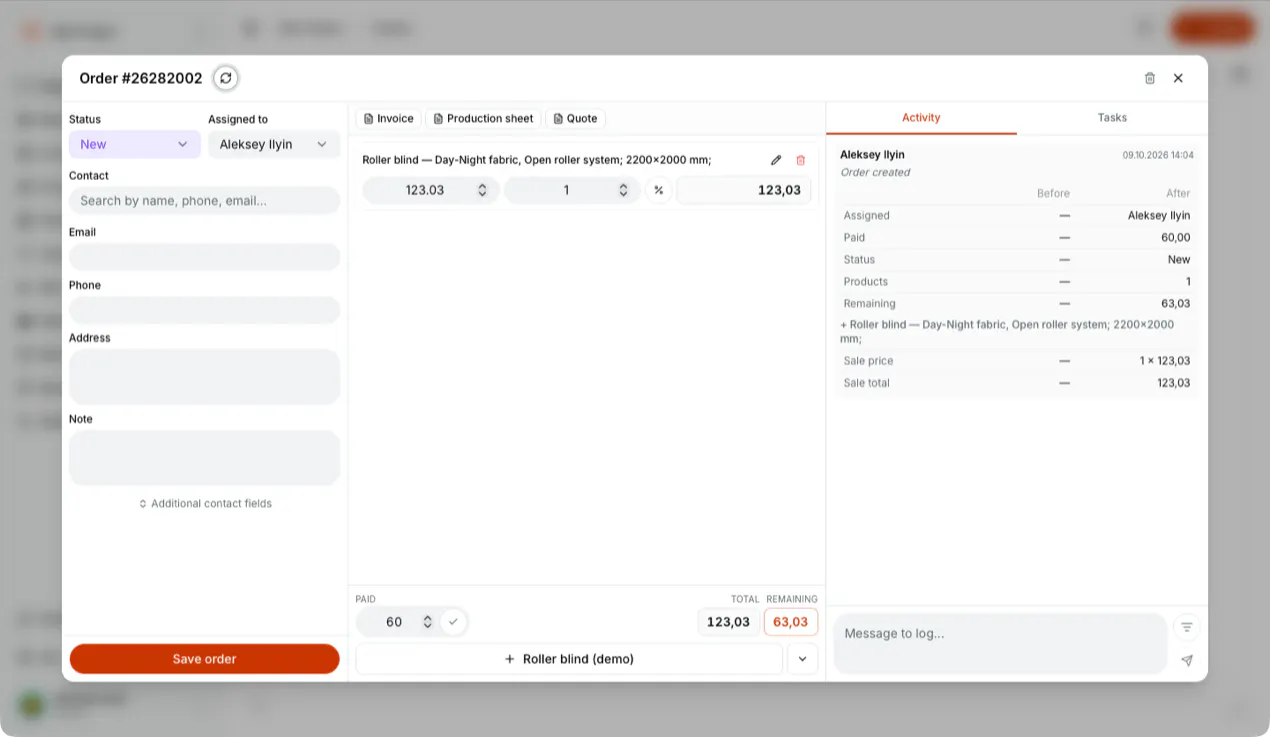Open the Status dropdown showing New
Viewport: 1270px width, 737px height.
pyautogui.click(x=135, y=144)
